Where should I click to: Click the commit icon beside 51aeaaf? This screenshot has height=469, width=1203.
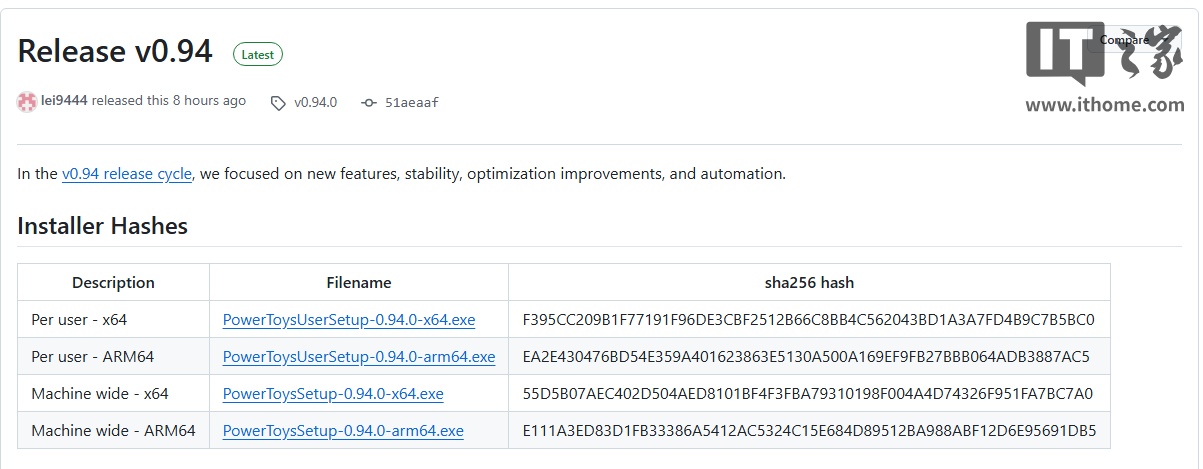point(368,102)
